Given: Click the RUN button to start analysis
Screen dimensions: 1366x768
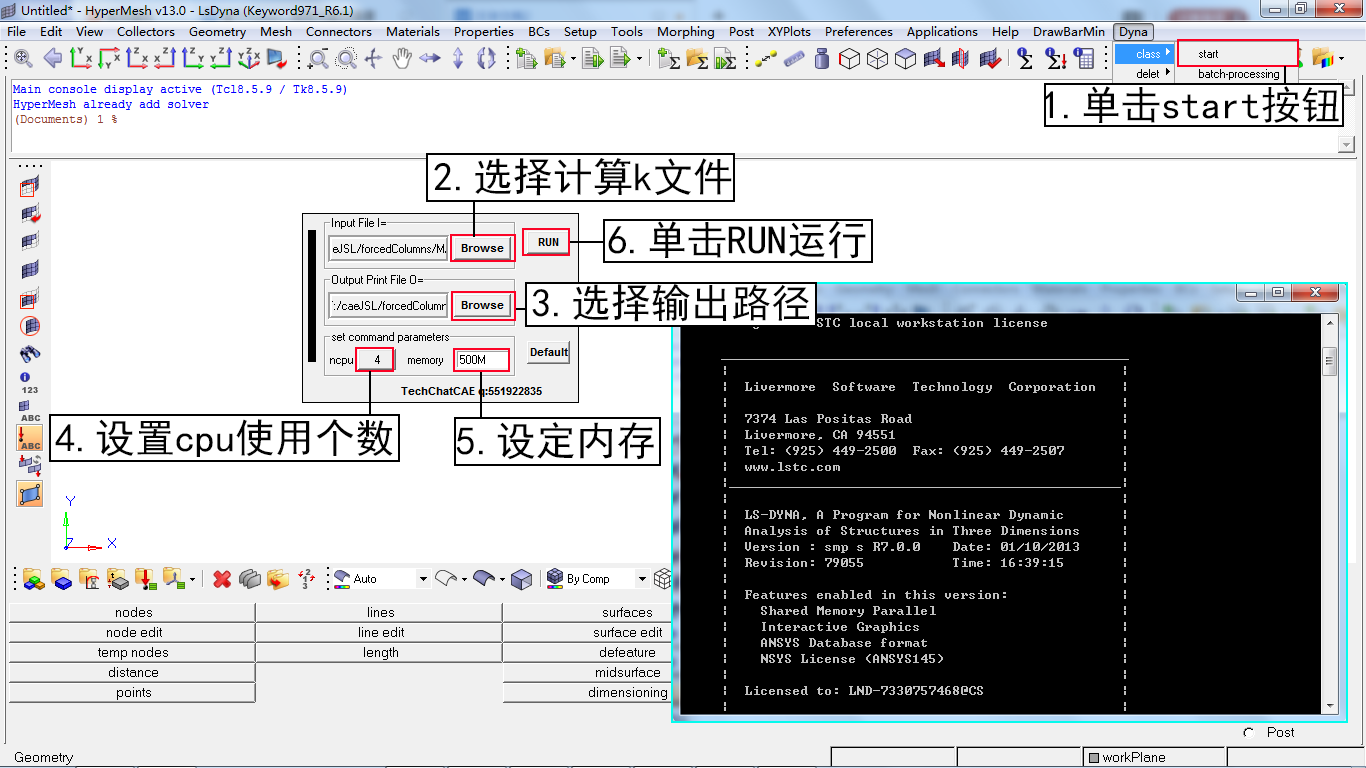Looking at the screenshot, I should pyautogui.click(x=546, y=241).
